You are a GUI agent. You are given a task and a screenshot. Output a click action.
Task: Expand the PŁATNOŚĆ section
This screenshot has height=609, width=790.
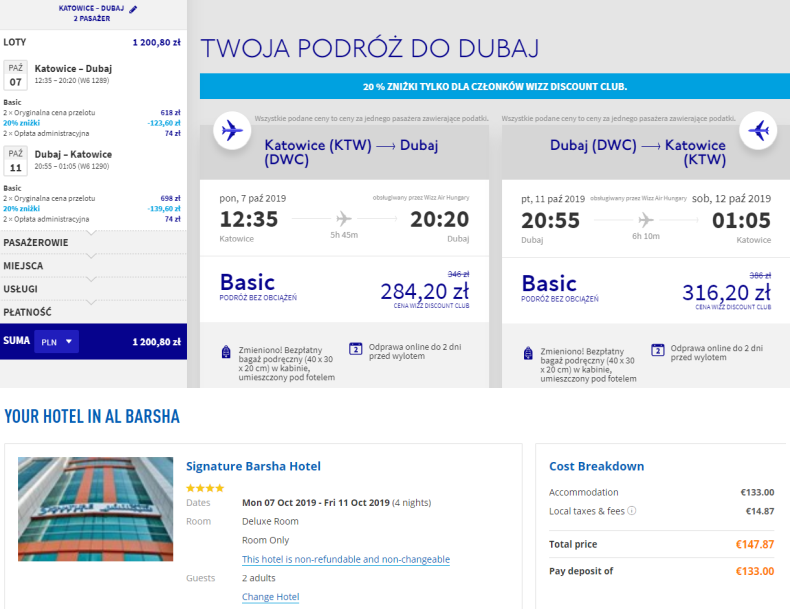(x=93, y=312)
